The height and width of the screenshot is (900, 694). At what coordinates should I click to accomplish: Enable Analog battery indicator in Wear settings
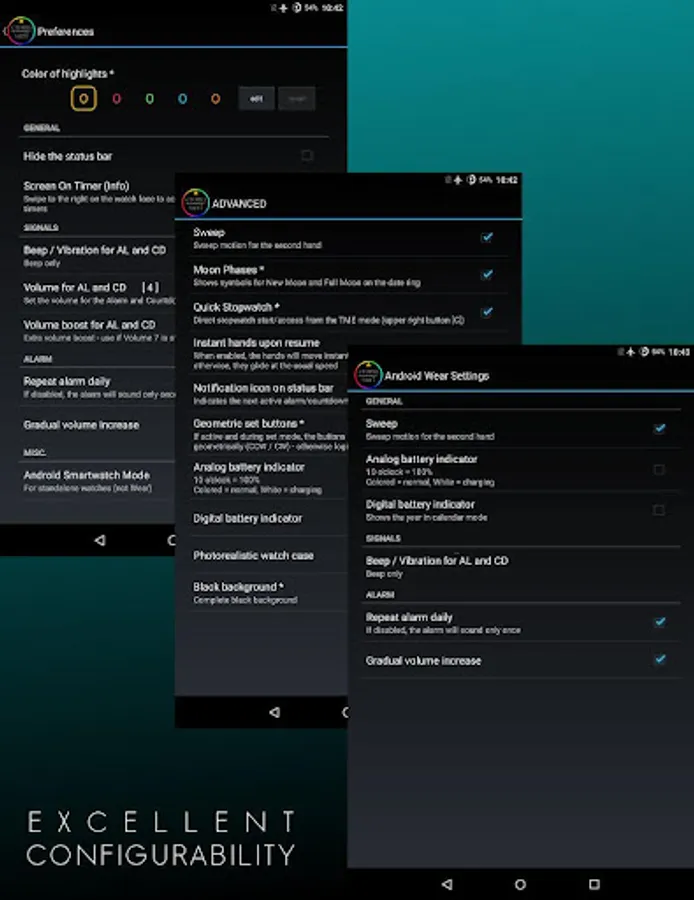659,470
